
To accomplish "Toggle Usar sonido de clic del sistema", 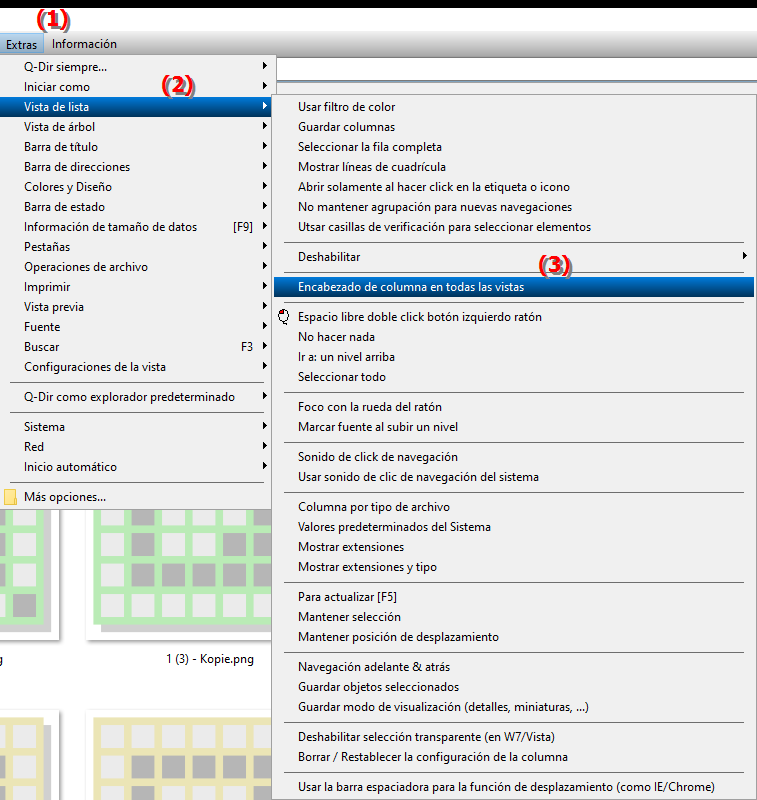I will tap(514, 477).
